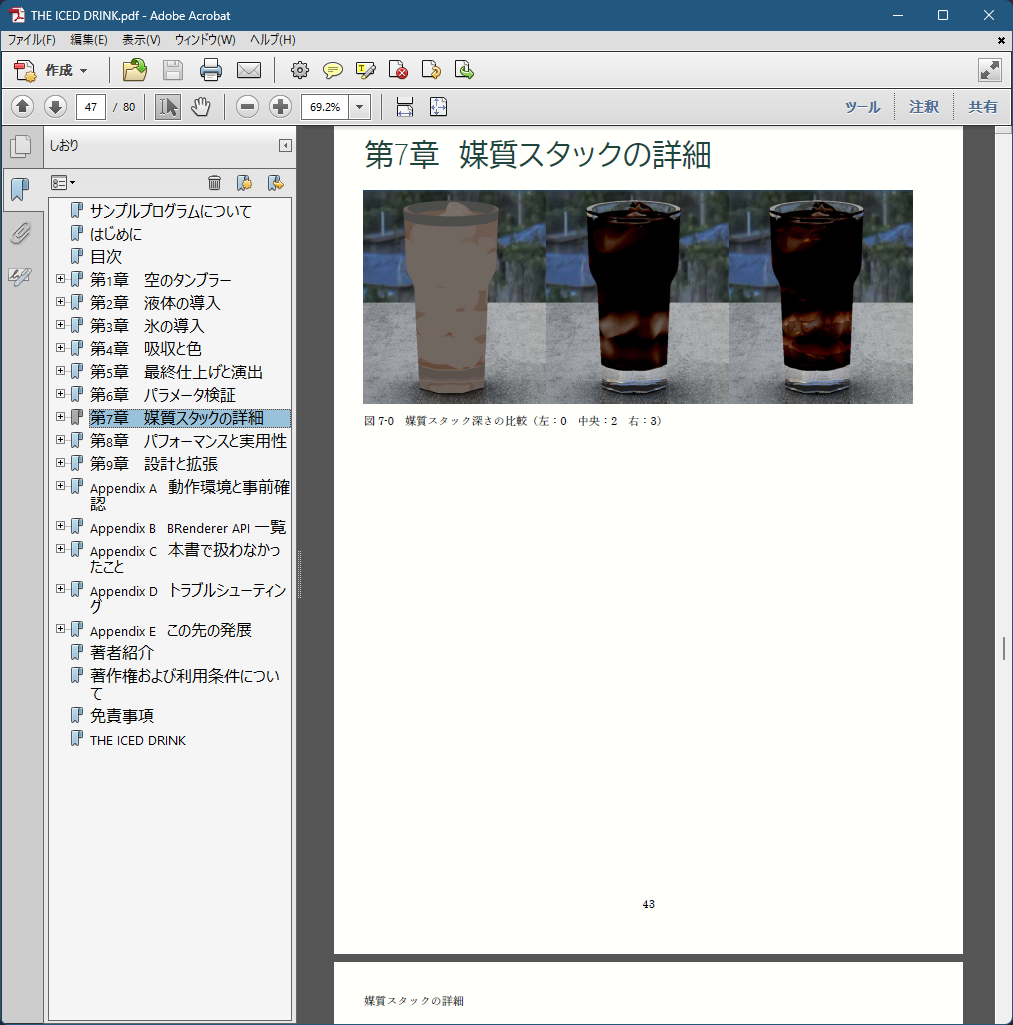Open the bookmark options dropdown menu
Screen dimensions: 1013x1025
[x=63, y=182]
